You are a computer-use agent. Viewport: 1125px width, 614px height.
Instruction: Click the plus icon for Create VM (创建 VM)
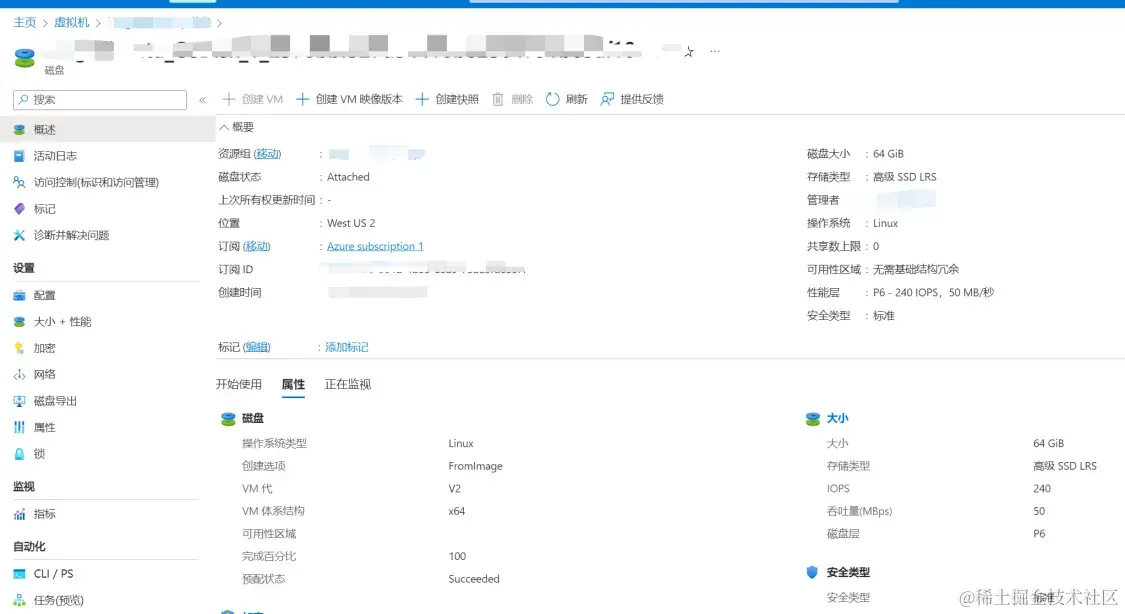[x=229, y=99]
